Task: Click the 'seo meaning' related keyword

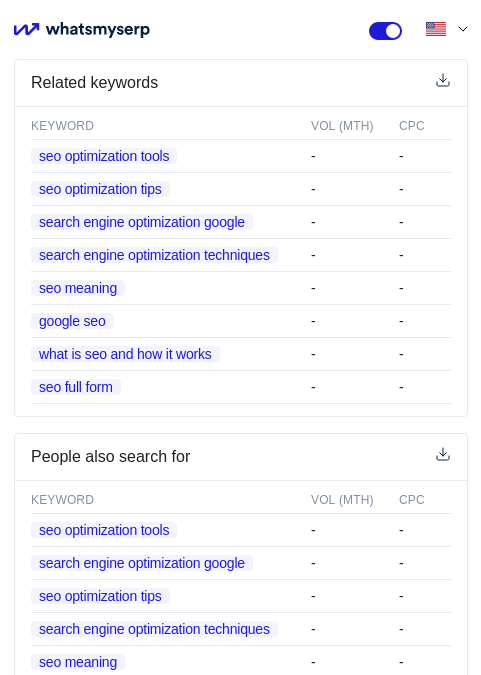Action: (78, 288)
